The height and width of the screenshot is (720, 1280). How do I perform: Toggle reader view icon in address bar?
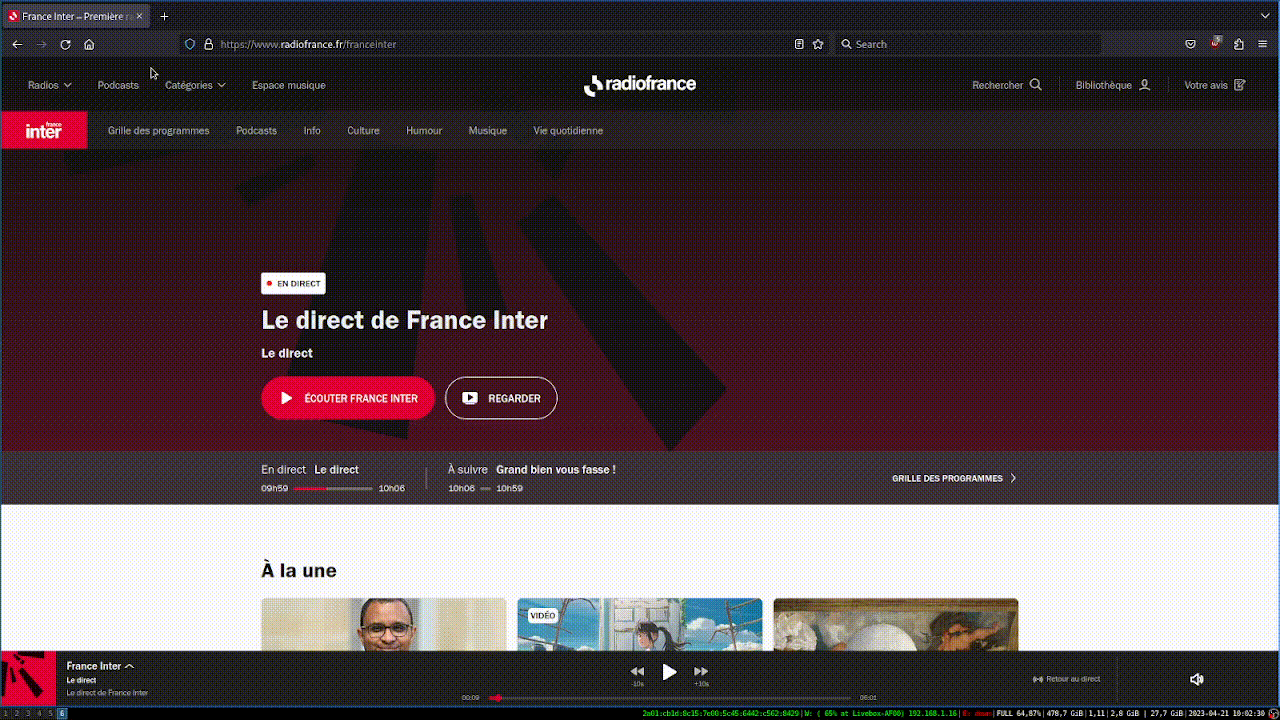(x=799, y=44)
